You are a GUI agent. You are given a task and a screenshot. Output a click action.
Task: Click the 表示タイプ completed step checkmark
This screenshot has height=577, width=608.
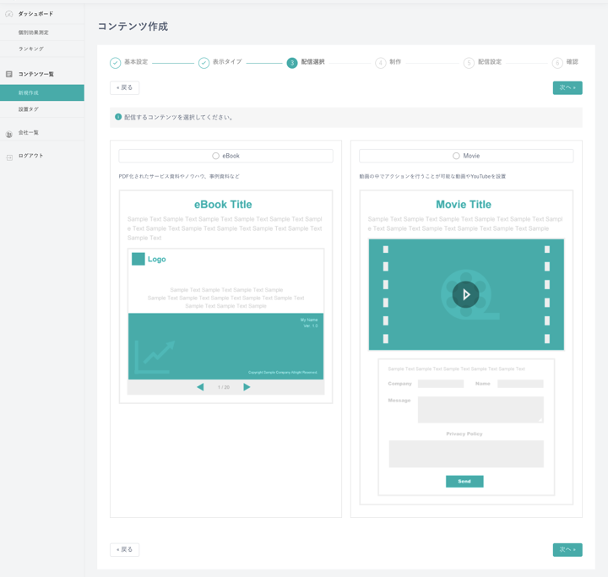coord(203,63)
